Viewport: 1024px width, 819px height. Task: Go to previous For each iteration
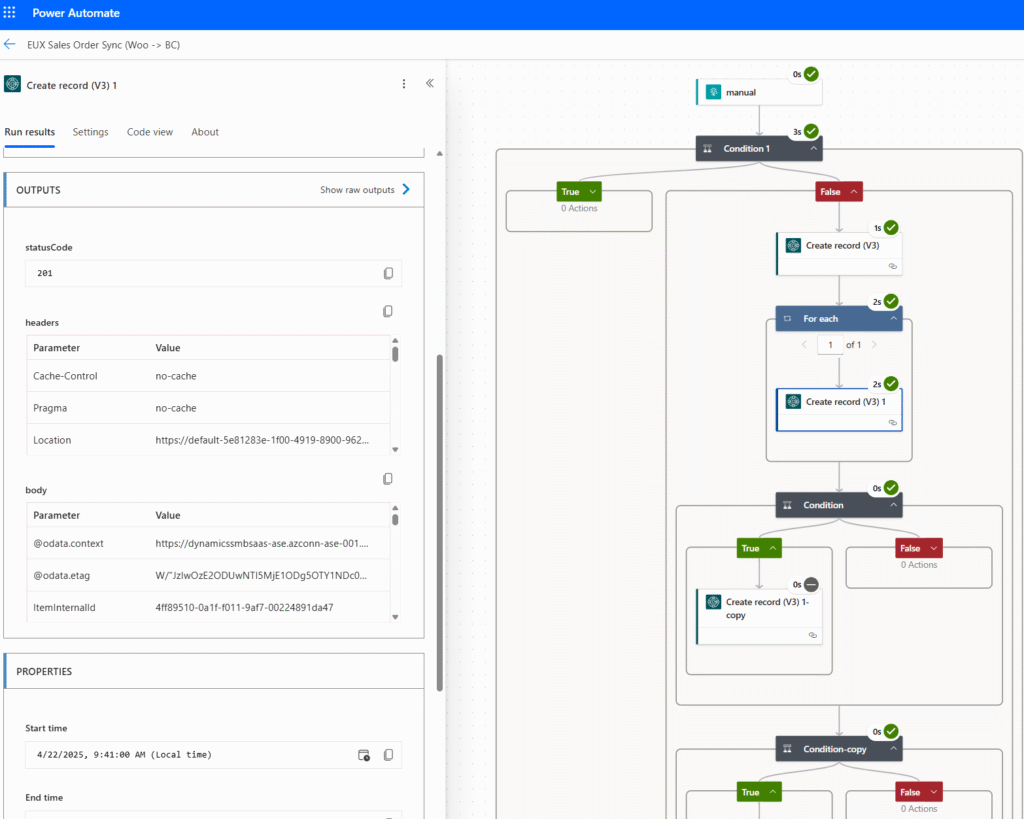[804, 344]
